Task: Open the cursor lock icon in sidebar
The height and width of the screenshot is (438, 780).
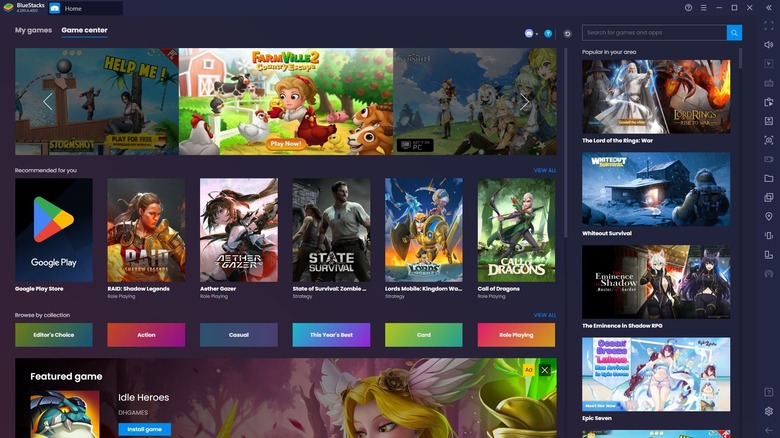Action: pyautogui.click(x=769, y=64)
